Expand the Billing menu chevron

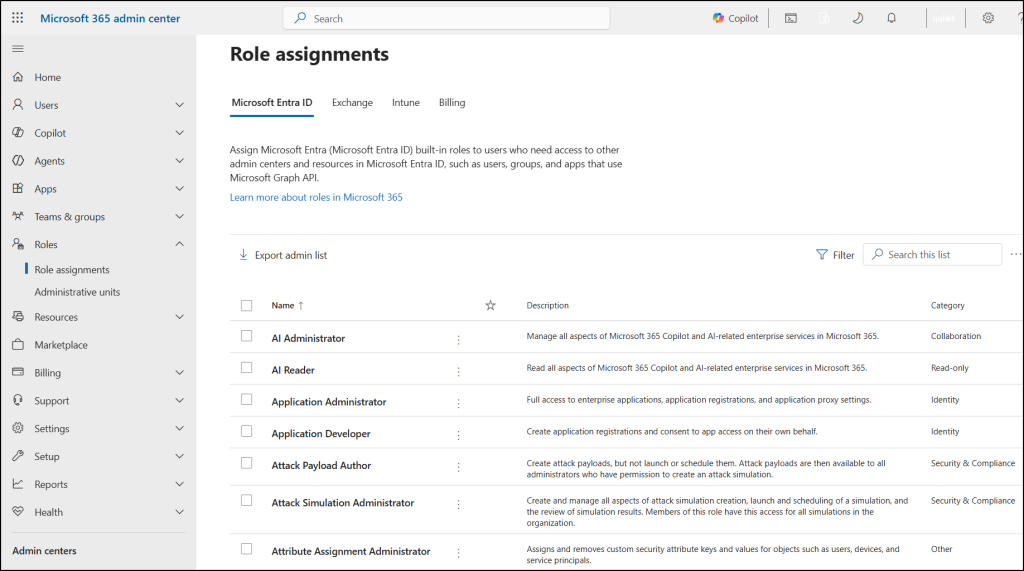coord(180,372)
